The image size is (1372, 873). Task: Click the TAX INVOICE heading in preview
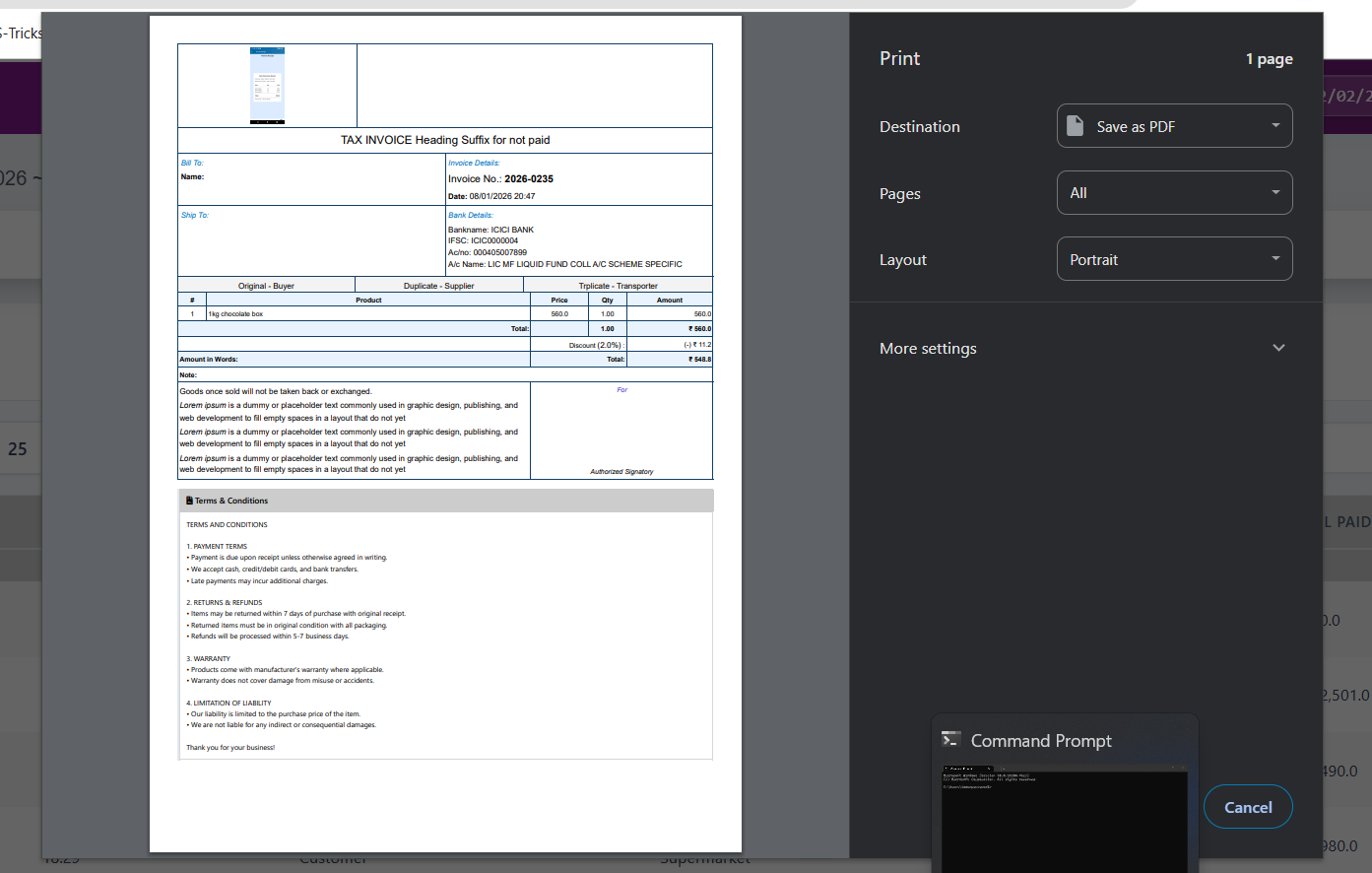(445, 140)
